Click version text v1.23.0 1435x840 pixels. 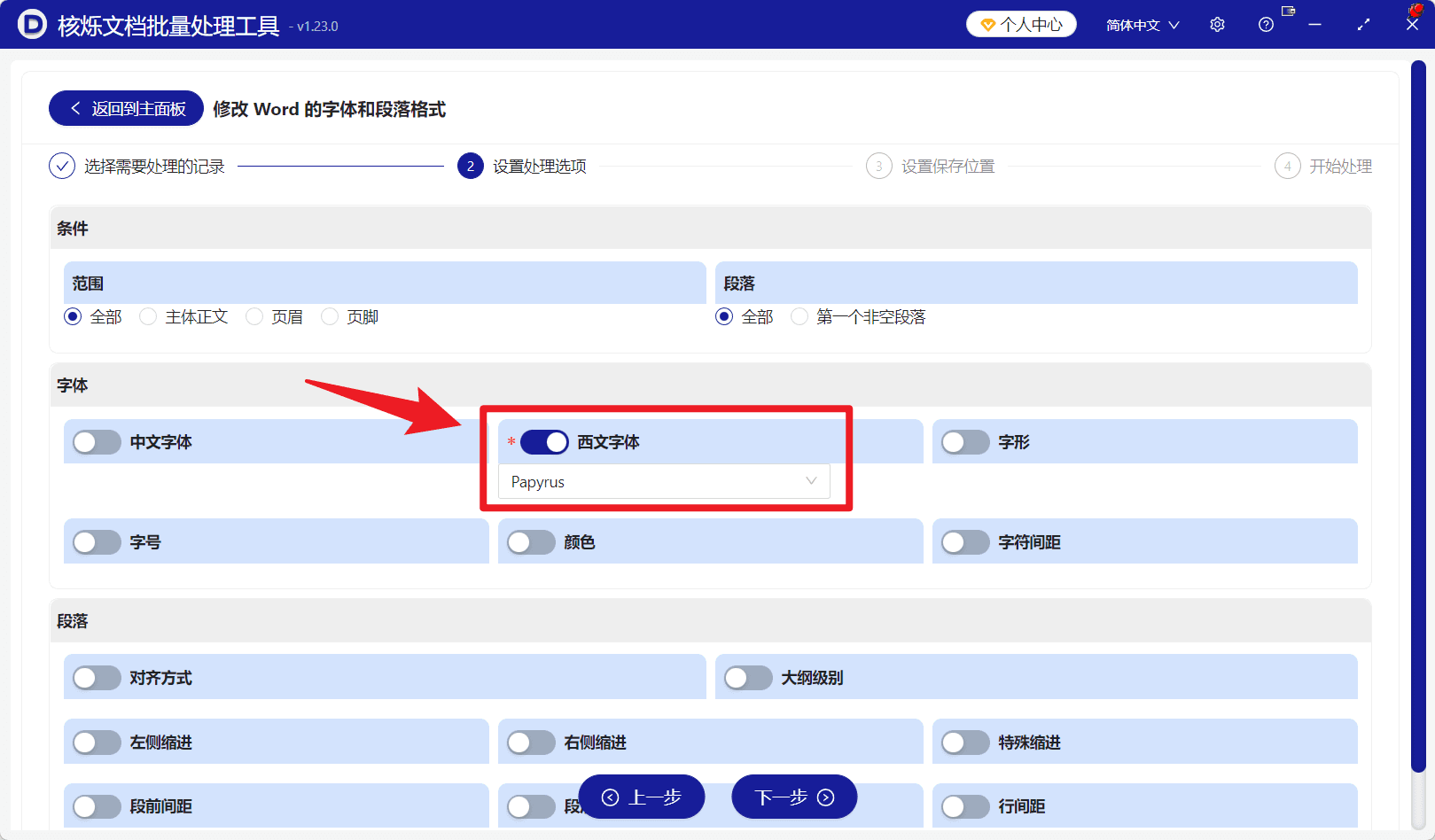(317, 27)
